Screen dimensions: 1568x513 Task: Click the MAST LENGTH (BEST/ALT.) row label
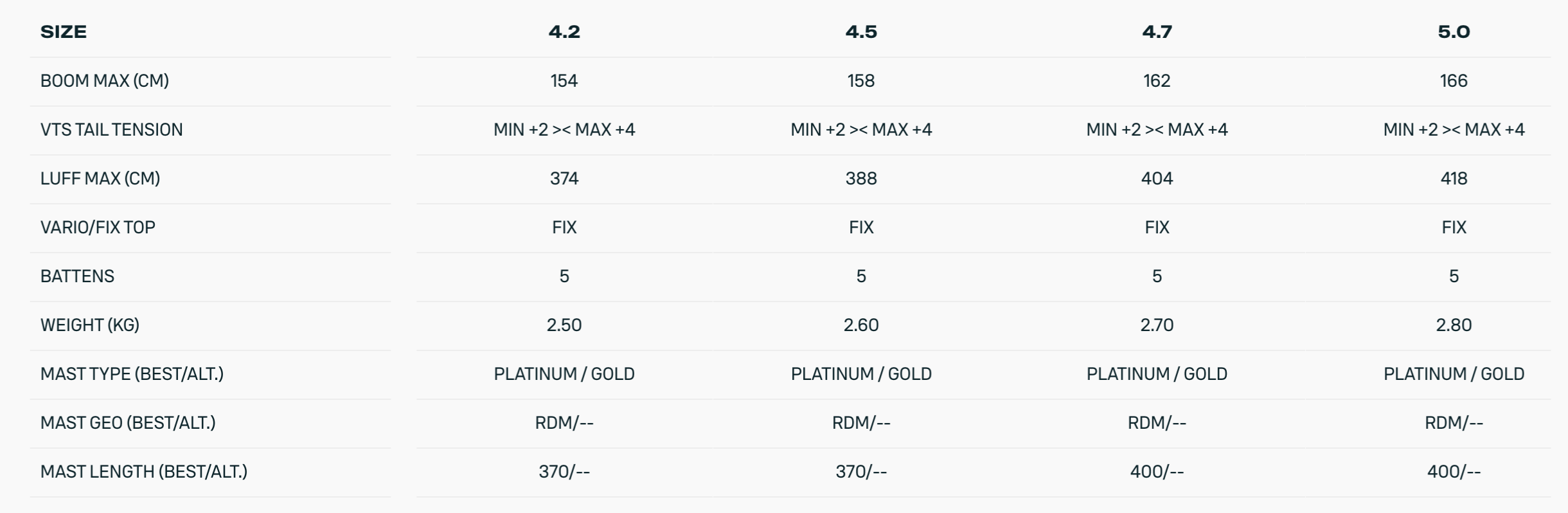144,472
